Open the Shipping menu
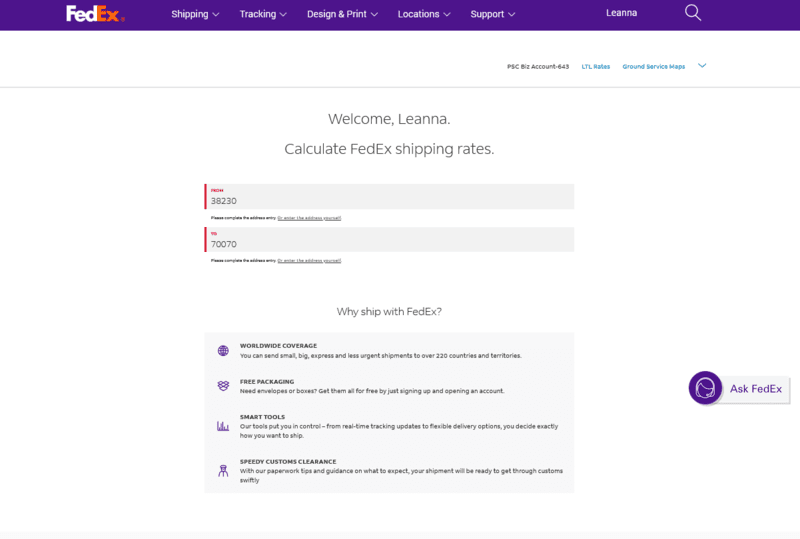This screenshot has height=539, width=800. pyautogui.click(x=195, y=14)
